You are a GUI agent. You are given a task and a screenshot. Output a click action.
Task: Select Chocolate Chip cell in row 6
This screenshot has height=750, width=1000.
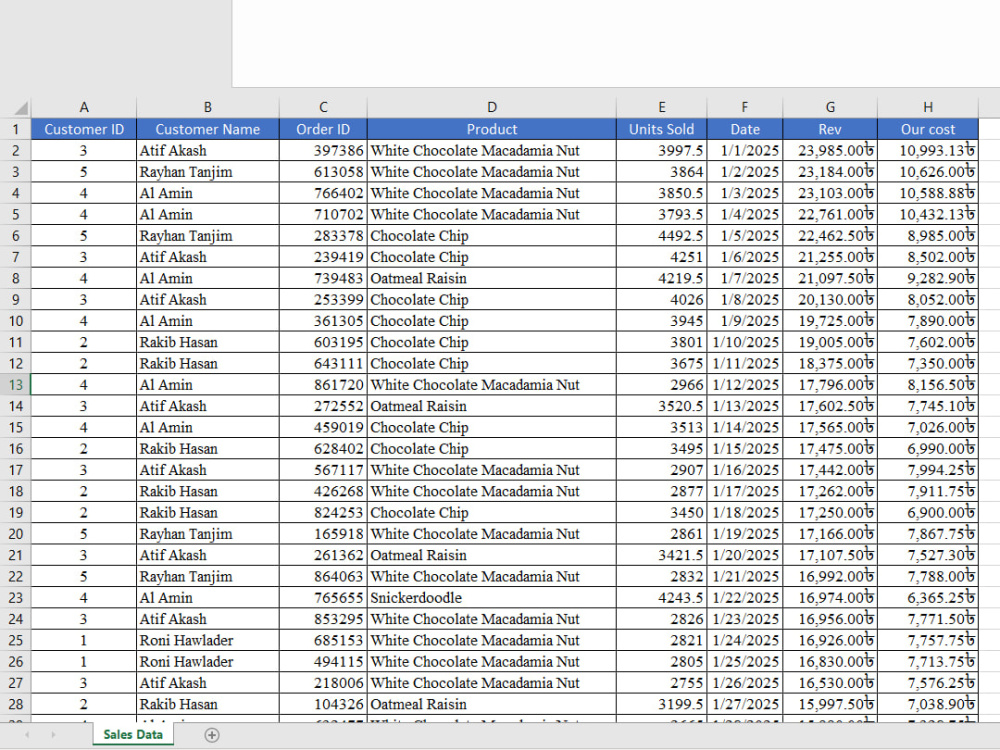(492, 236)
